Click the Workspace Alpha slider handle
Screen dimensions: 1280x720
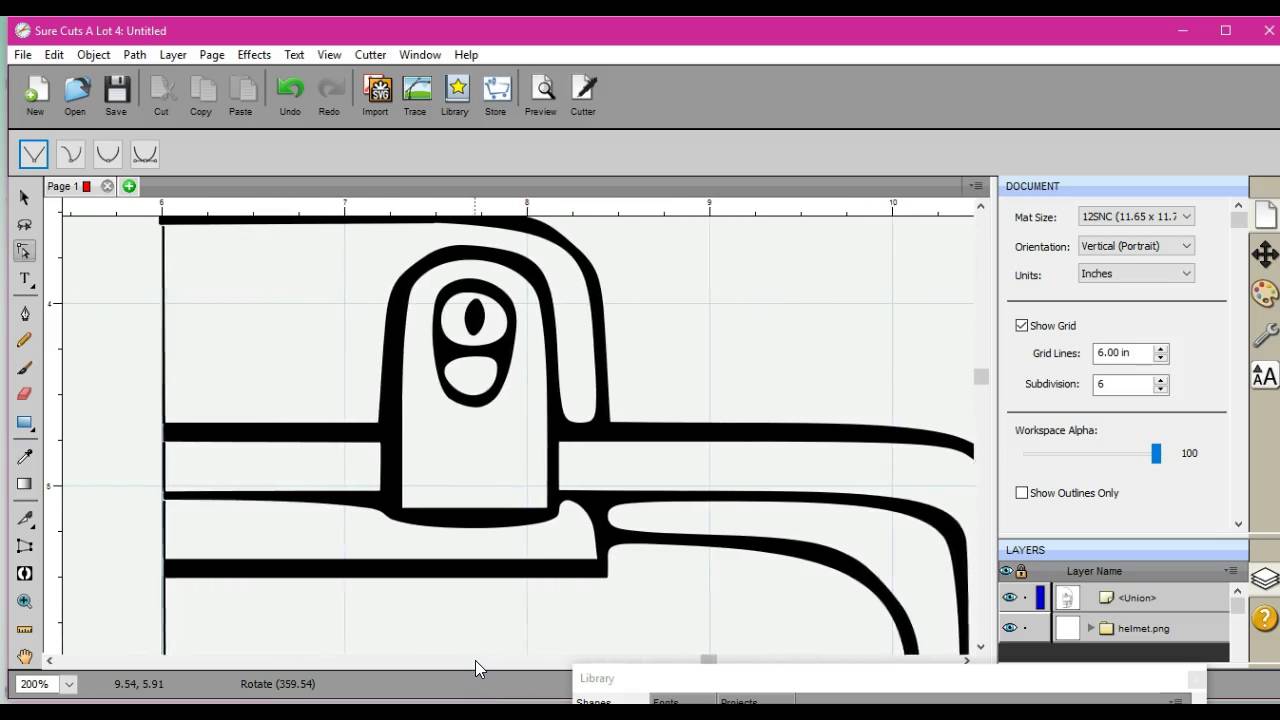[1156, 454]
